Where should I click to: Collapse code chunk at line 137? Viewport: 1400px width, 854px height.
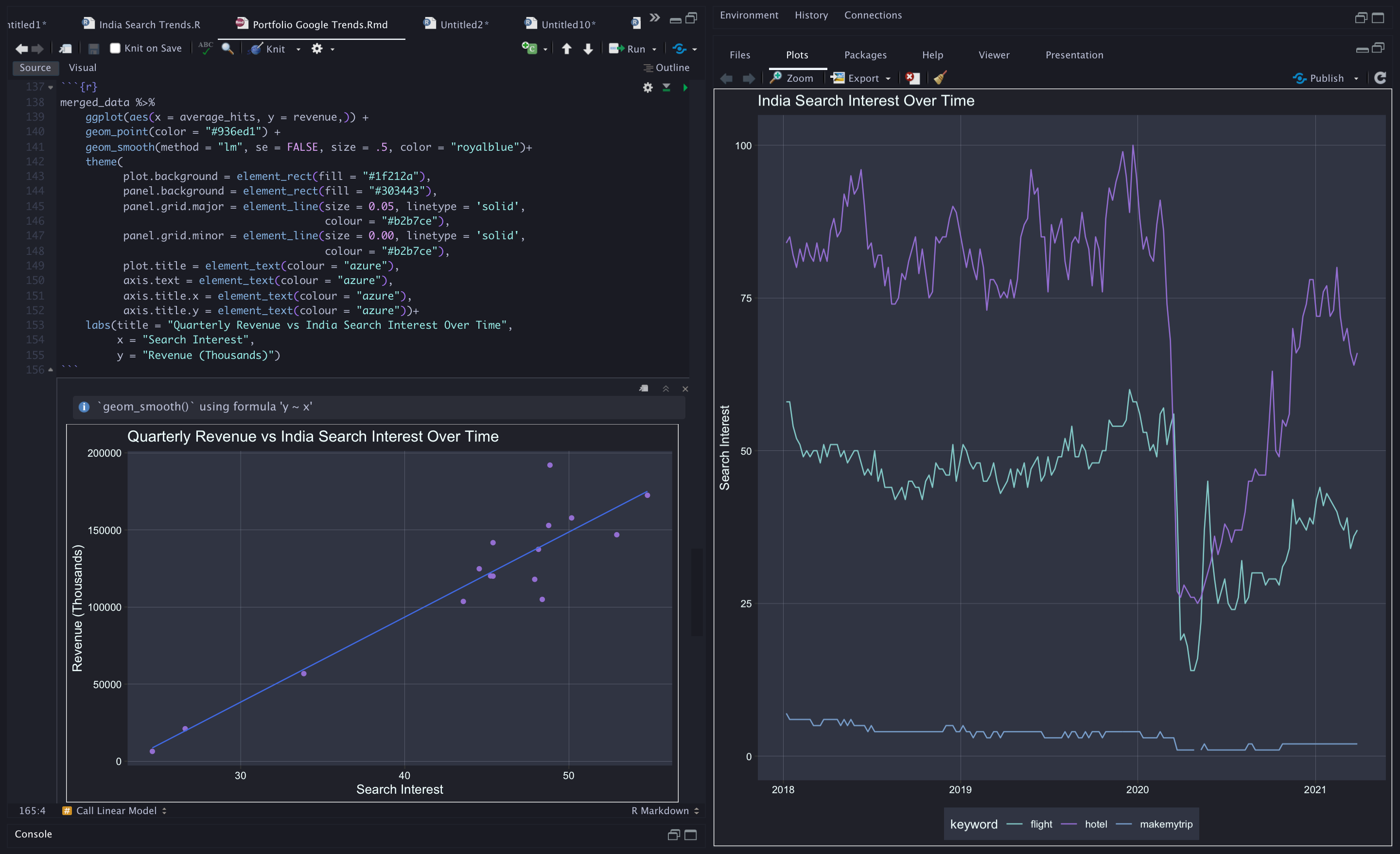tap(51, 88)
